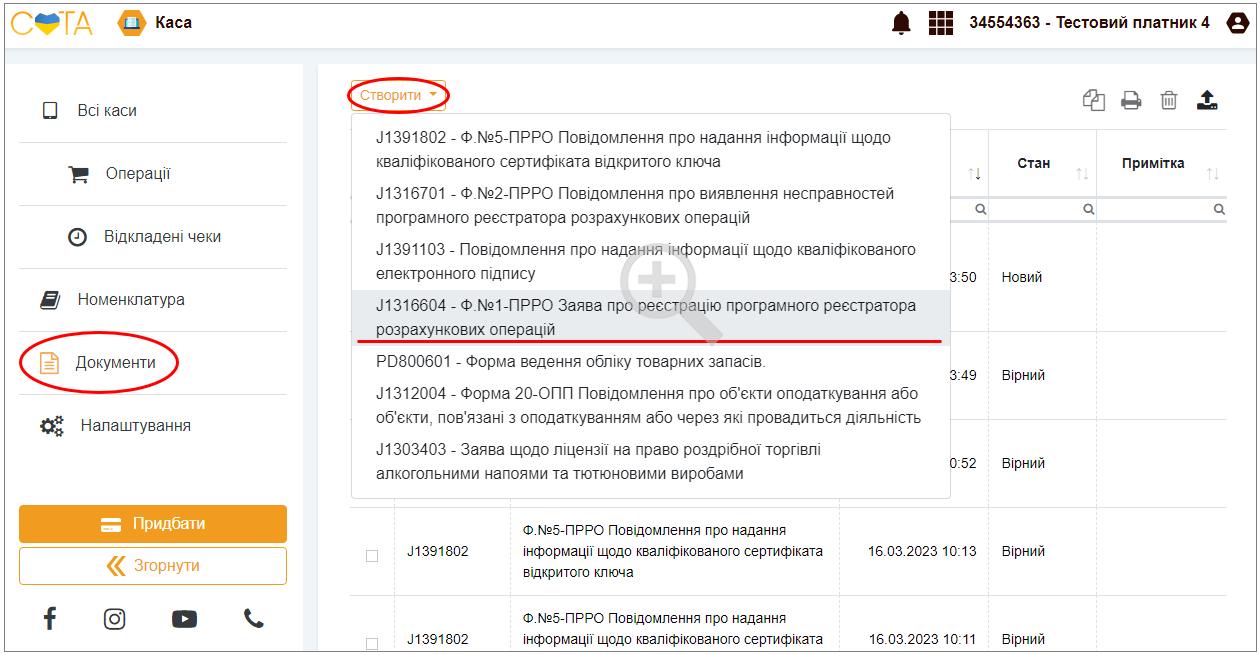
Task: Open the Facebook social link icon
Action: click(x=50, y=618)
